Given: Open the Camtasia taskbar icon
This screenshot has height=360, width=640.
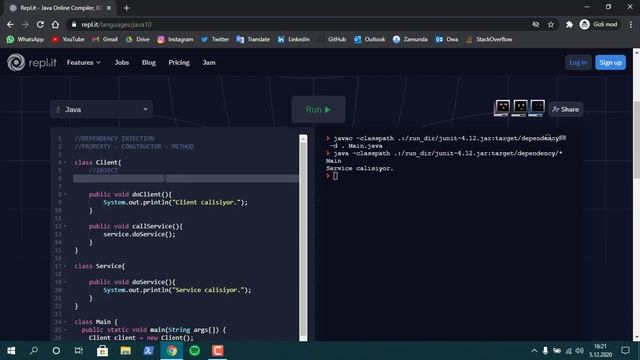Looking at the screenshot, I should pos(218,351).
